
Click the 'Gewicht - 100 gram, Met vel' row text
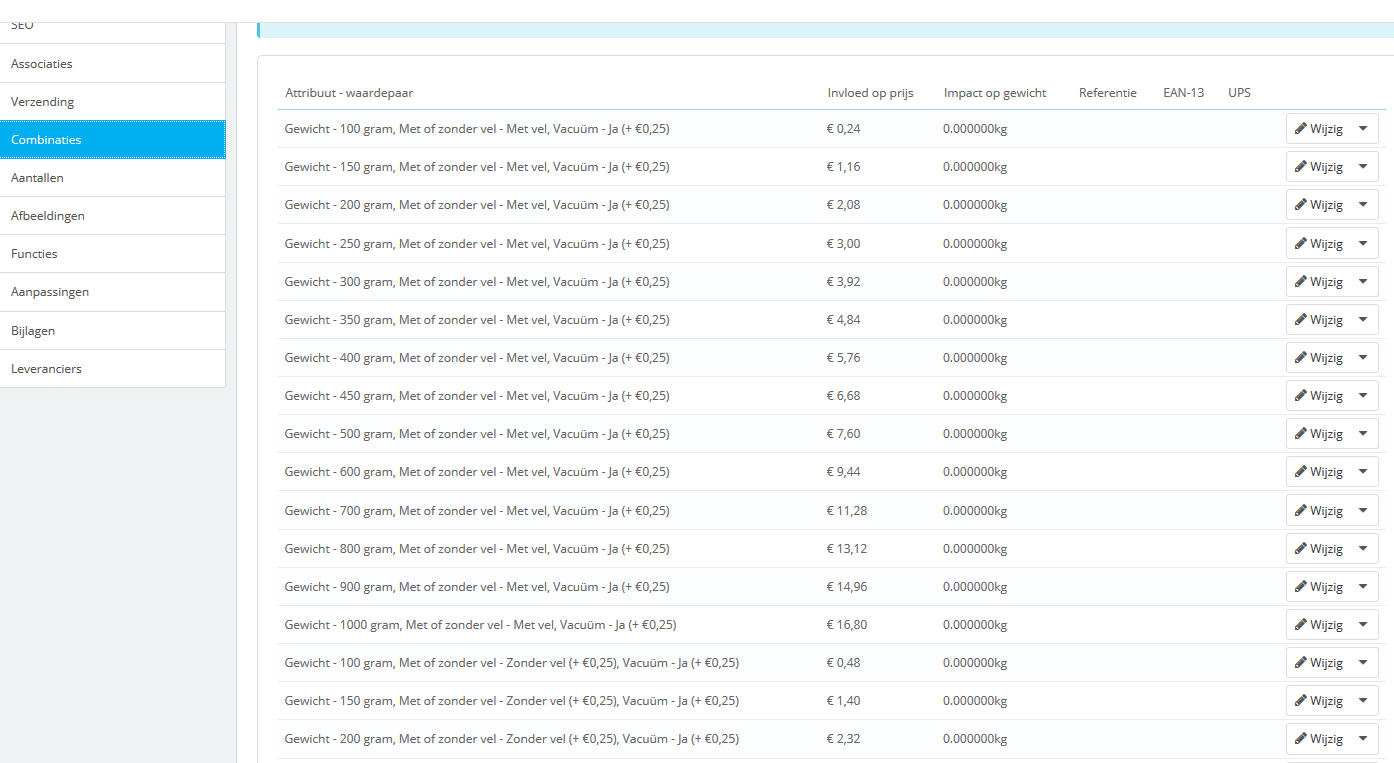(x=477, y=128)
